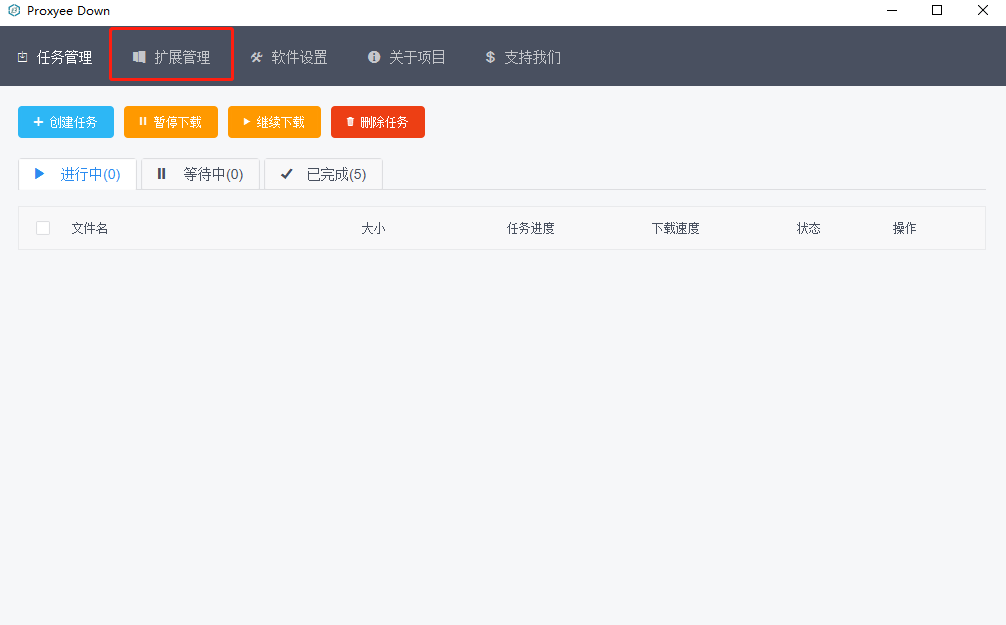1006x625 pixels.
Task: Click the 大小 column header
Action: pyautogui.click(x=373, y=228)
